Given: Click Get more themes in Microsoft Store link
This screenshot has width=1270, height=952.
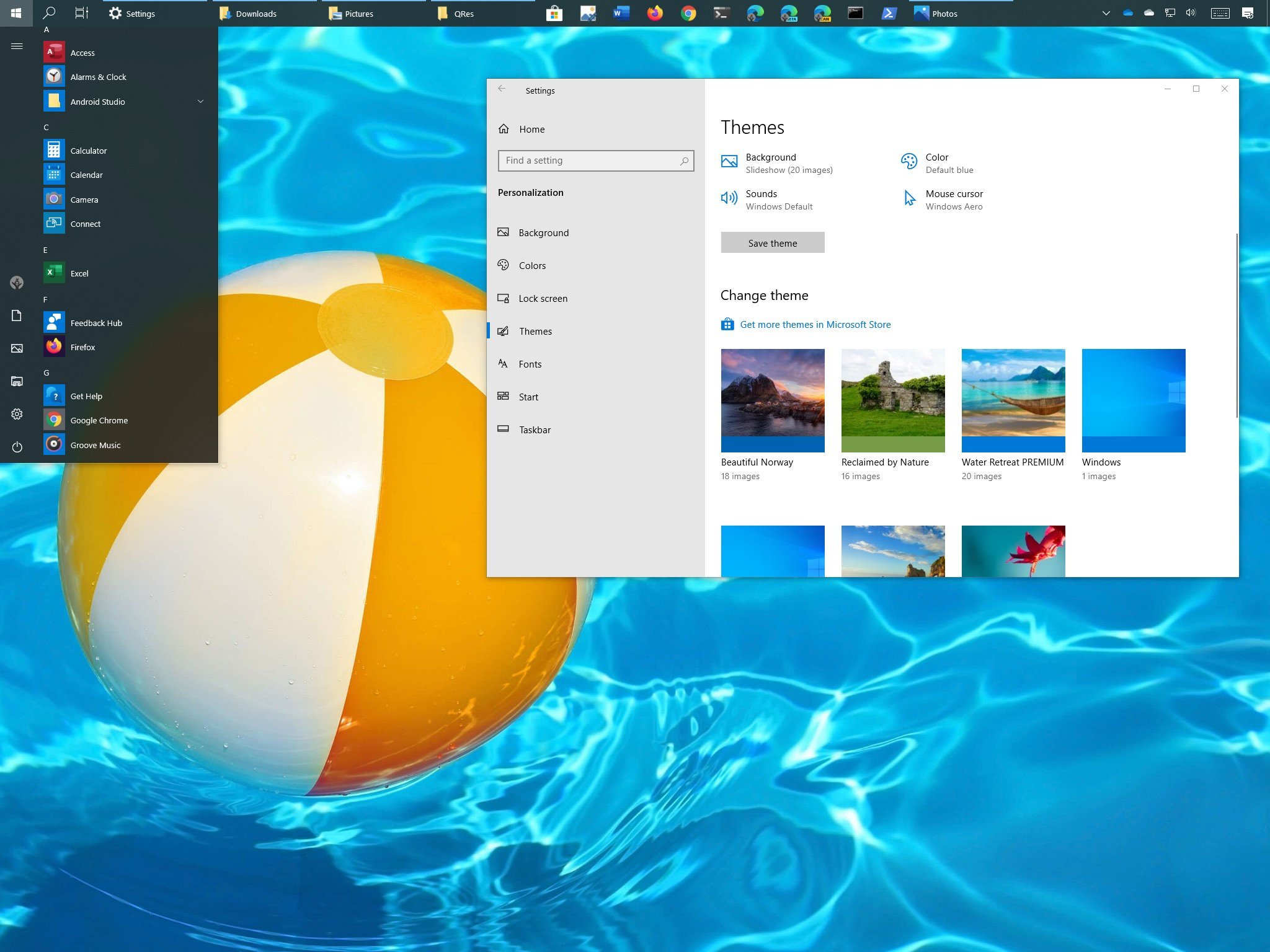Looking at the screenshot, I should (815, 324).
